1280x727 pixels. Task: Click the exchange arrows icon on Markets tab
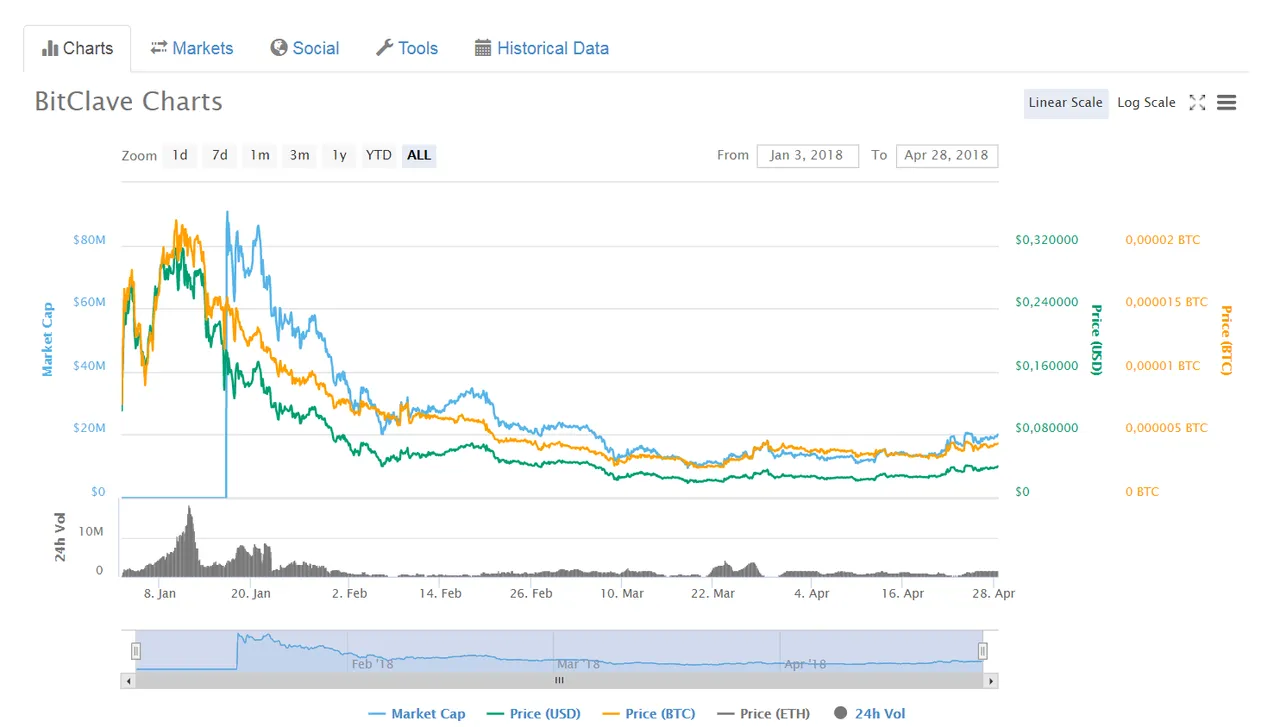tap(159, 48)
